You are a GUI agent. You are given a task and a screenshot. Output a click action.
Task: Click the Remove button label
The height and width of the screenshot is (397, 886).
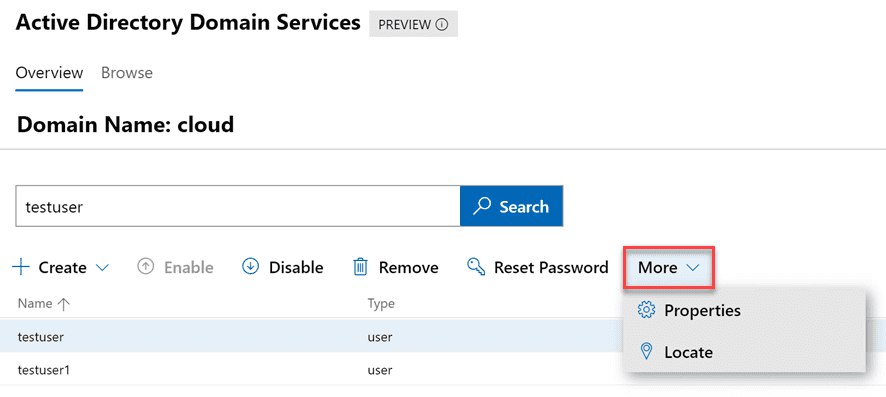(x=408, y=267)
